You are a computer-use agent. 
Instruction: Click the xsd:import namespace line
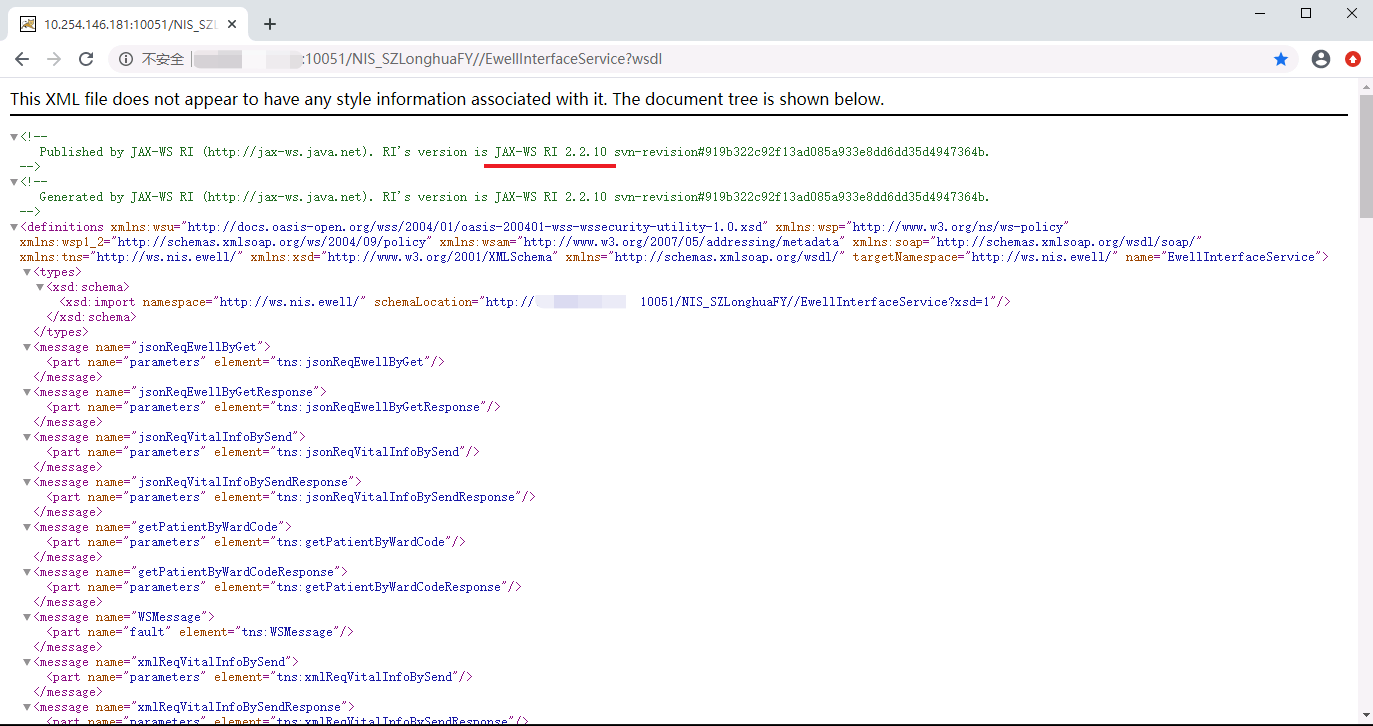(535, 302)
